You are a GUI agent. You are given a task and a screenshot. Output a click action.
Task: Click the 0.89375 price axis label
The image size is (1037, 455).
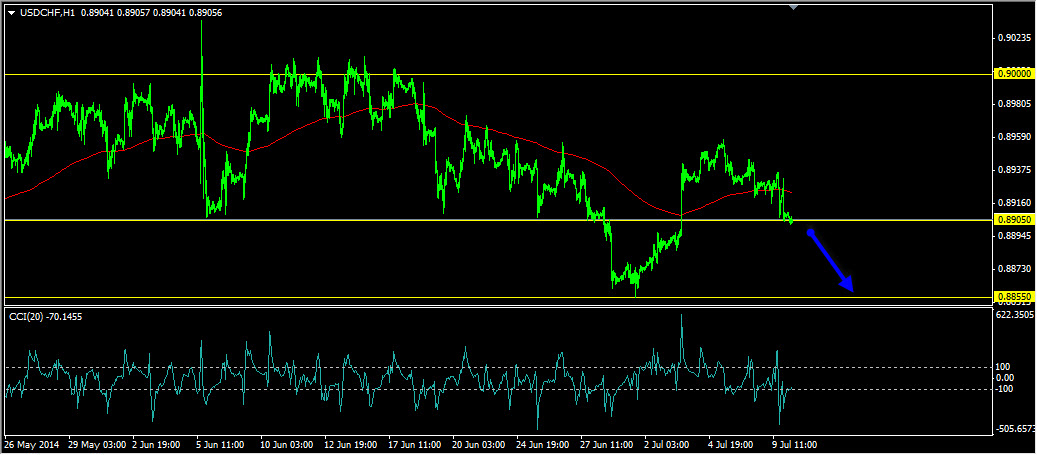(1015, 170)
